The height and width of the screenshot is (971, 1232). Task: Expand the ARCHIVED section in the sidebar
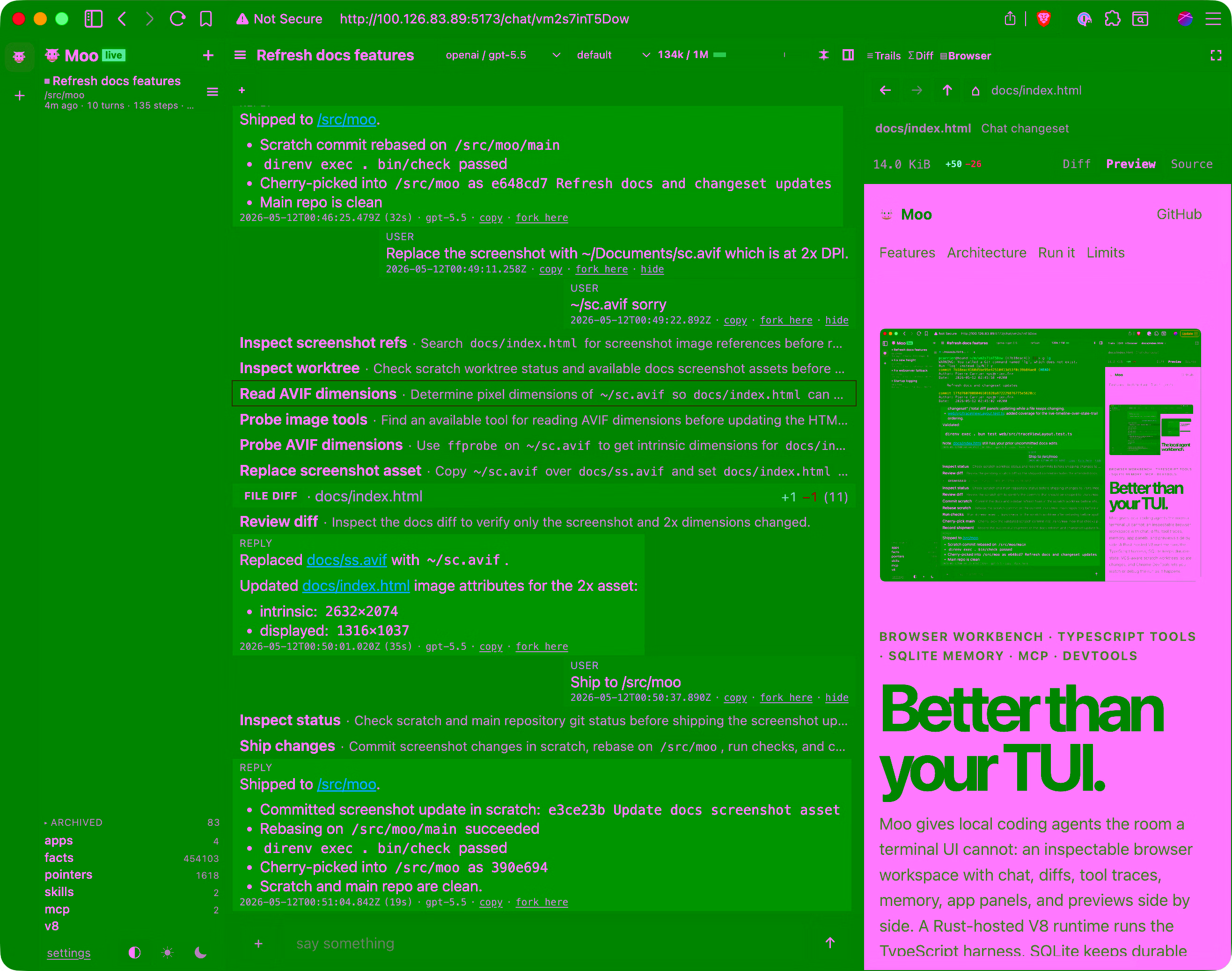(74, 822)
